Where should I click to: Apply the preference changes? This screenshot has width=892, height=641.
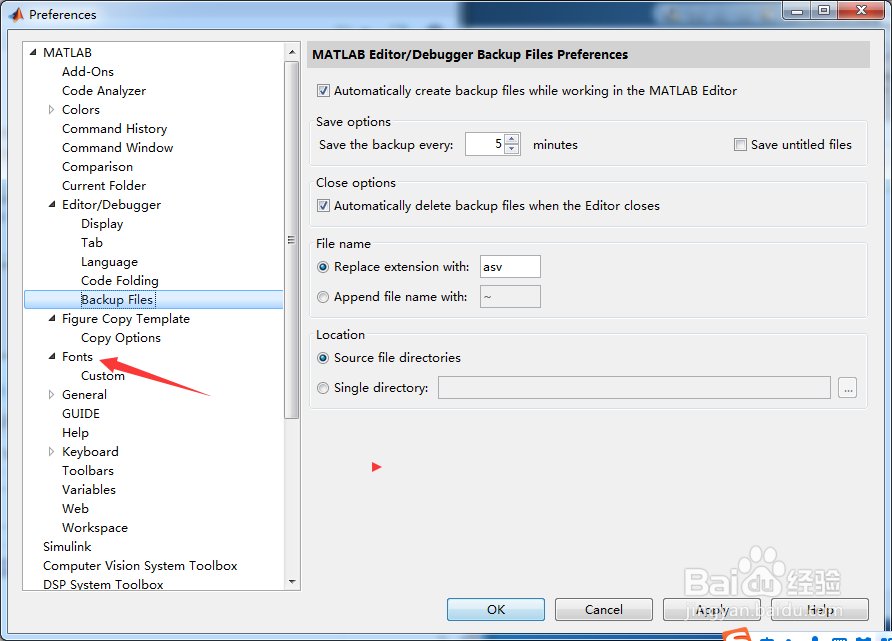tap(712, 609)
